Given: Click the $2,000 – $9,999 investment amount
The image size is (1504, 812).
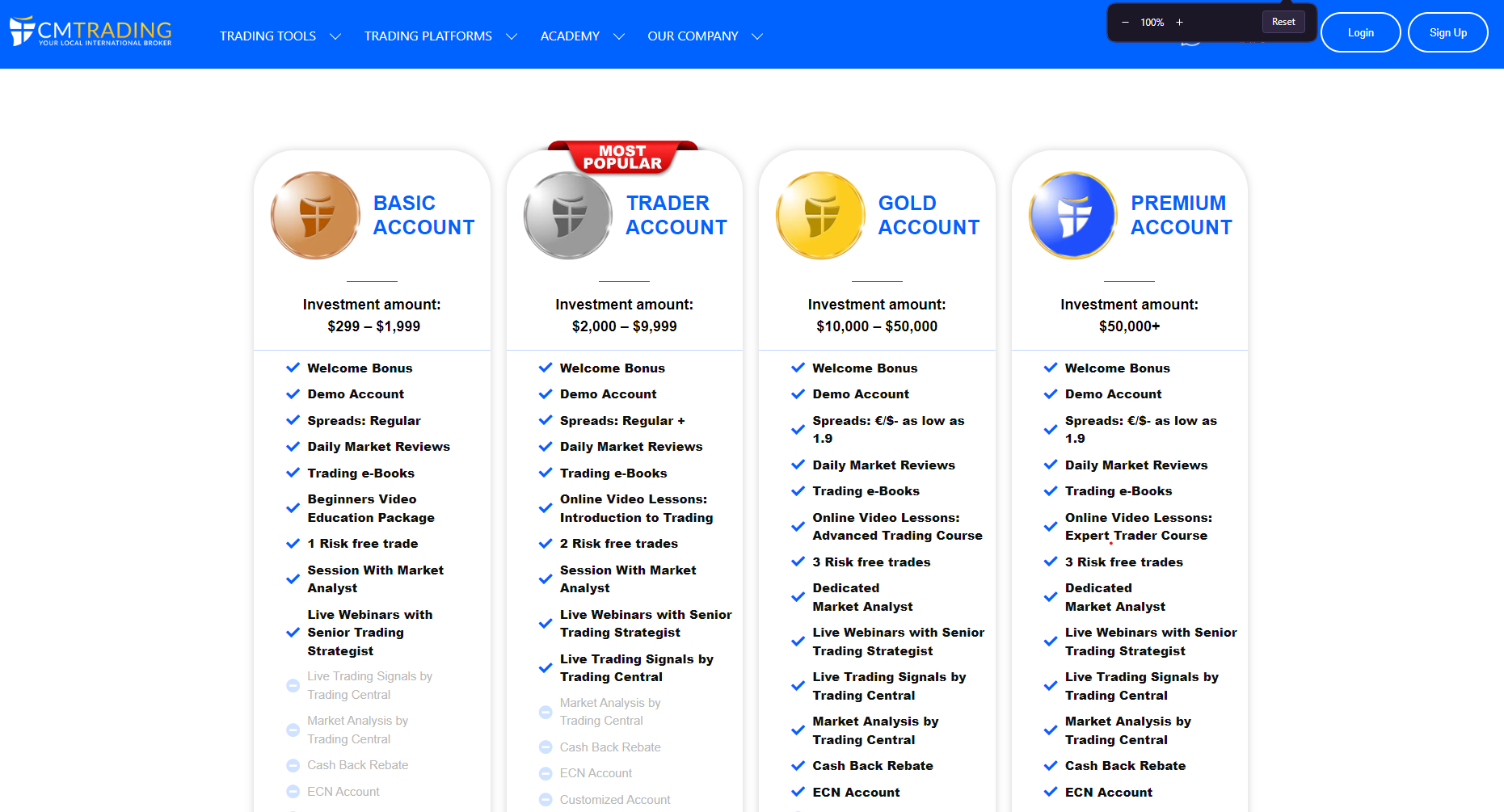Looking at the screenshot, I should click(625, 326).
